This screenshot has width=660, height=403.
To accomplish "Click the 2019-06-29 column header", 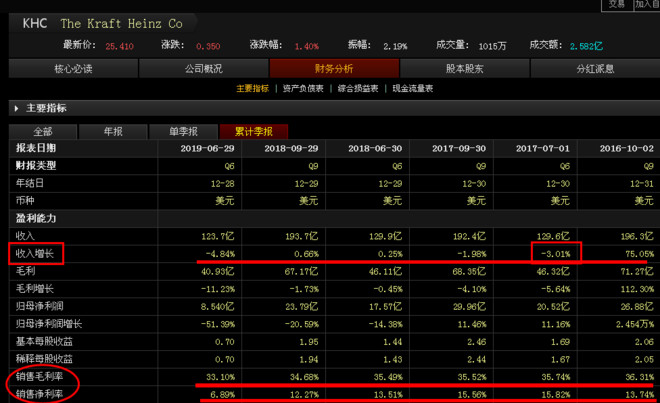I will (x=208, y=148).
